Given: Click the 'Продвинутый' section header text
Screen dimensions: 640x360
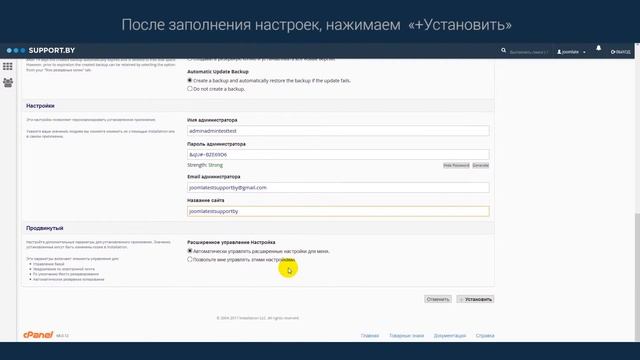Looking at the screenshot, I should (45, 228).
